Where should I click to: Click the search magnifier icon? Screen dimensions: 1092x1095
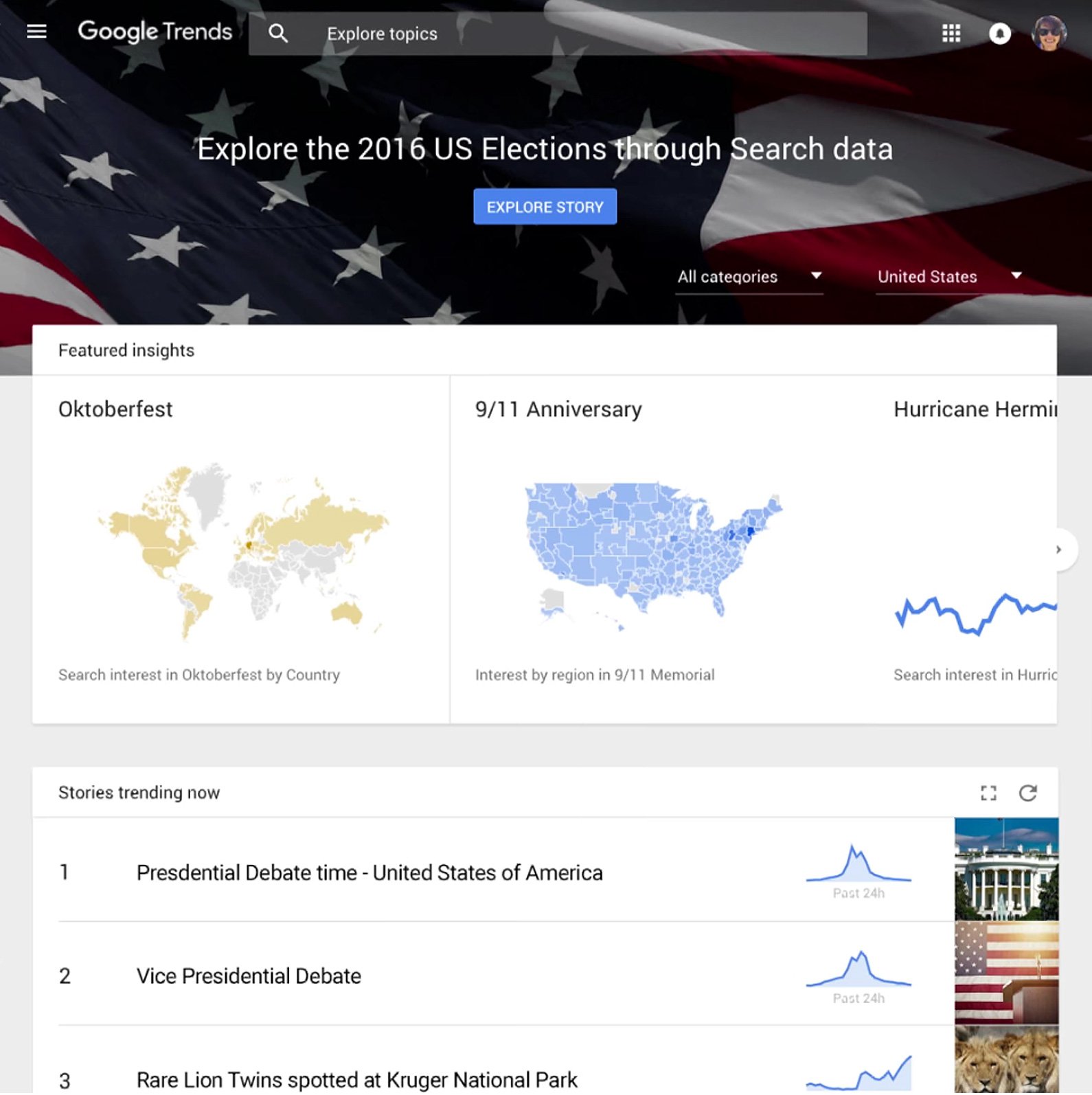click(278, 33)
